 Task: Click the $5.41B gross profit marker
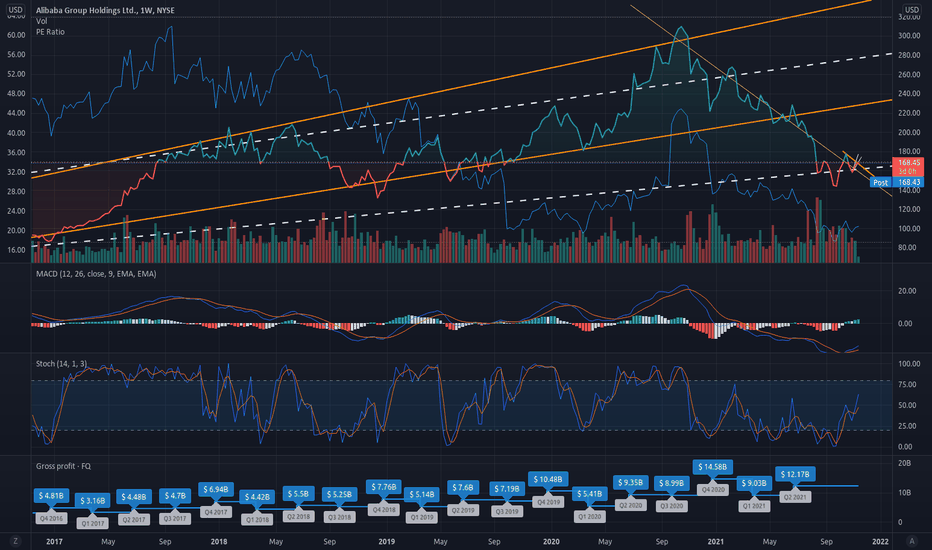tap(590, 494)
